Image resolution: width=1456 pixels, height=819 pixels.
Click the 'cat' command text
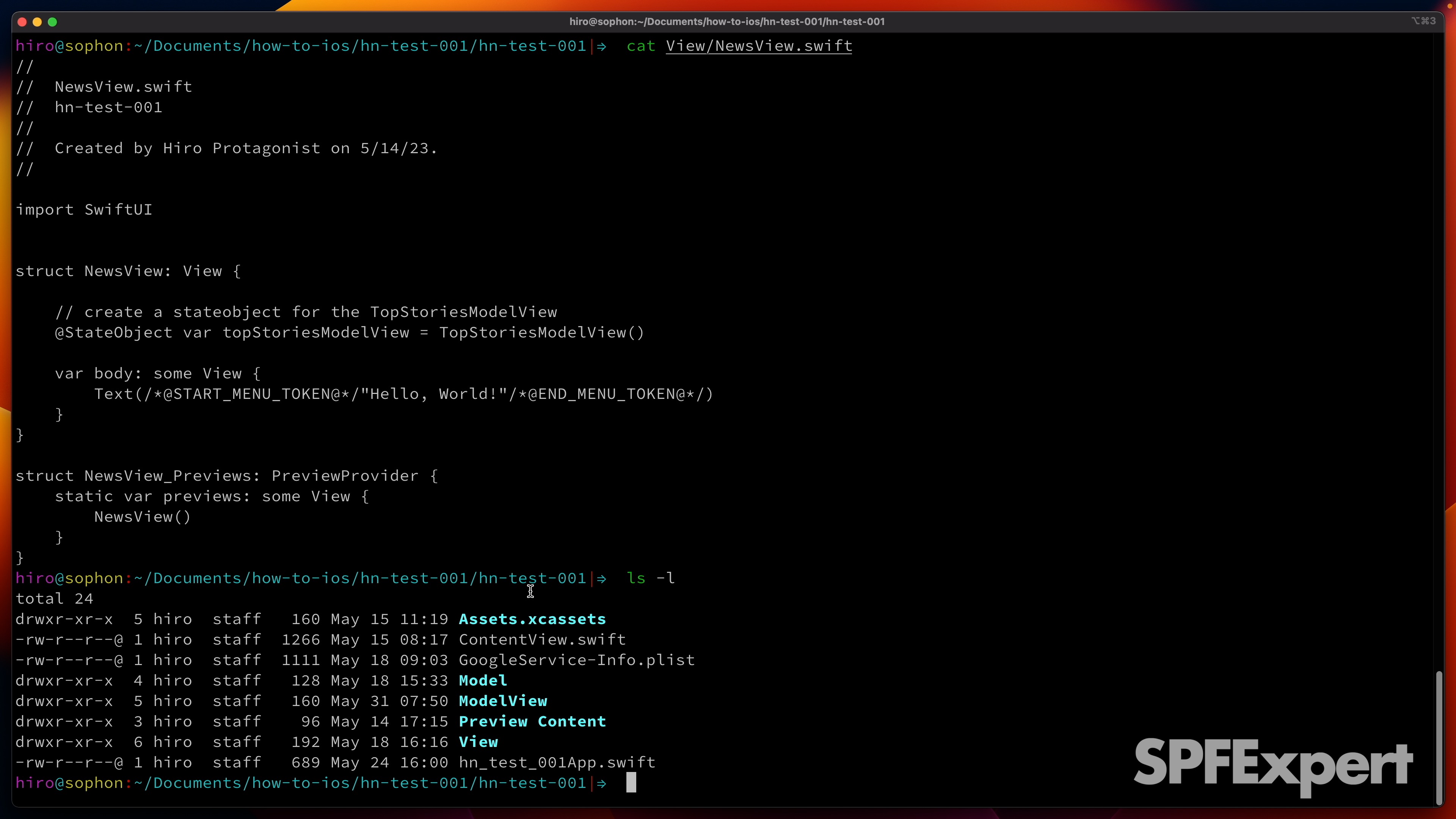[641, 46]
